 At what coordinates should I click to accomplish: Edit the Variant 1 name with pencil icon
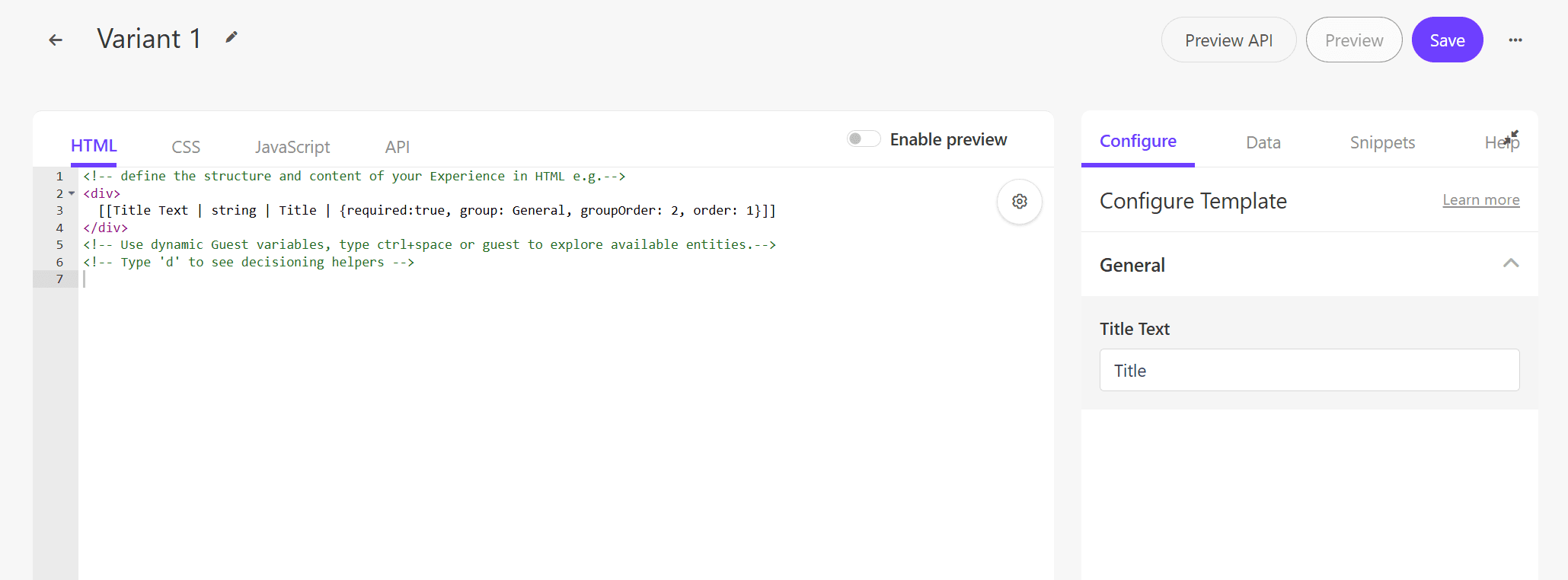[x=232, y=37]
